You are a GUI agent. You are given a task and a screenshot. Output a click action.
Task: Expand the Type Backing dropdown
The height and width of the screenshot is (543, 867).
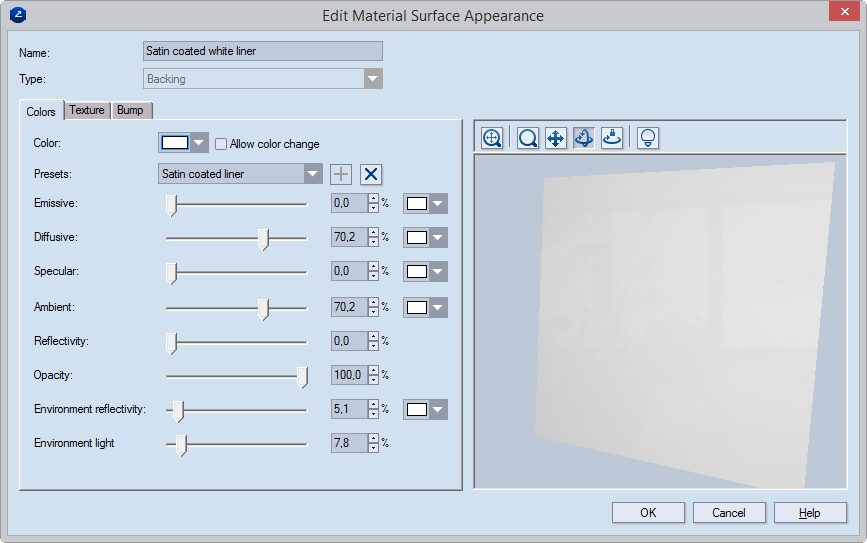point(373,79)
